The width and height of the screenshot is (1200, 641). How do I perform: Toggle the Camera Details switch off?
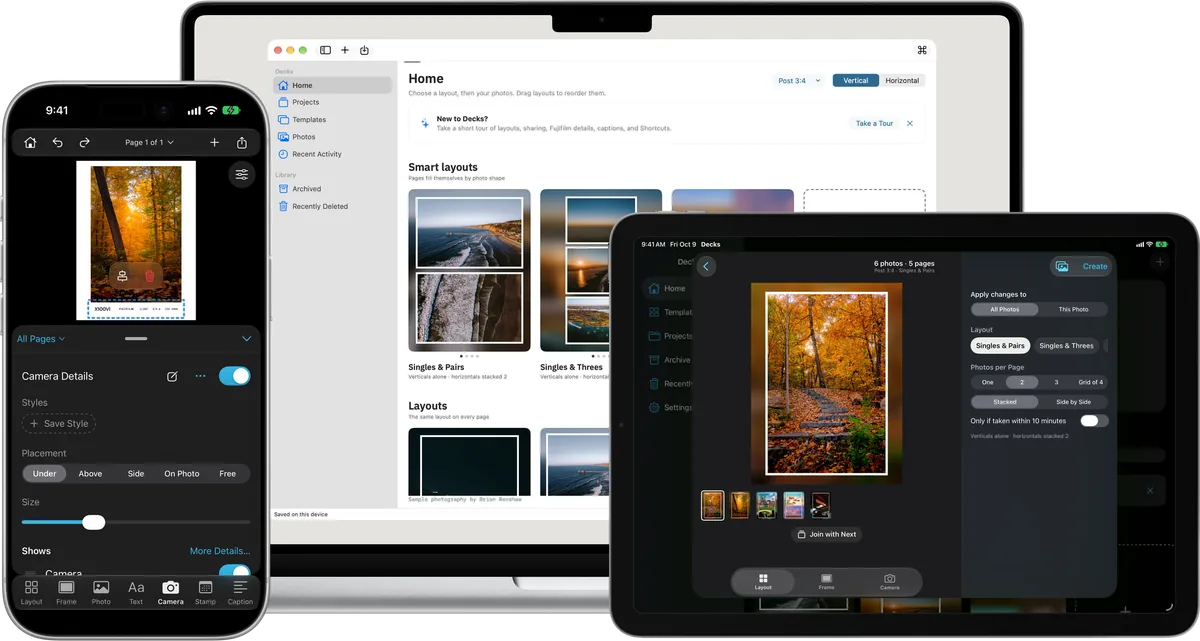pos(234,376)
